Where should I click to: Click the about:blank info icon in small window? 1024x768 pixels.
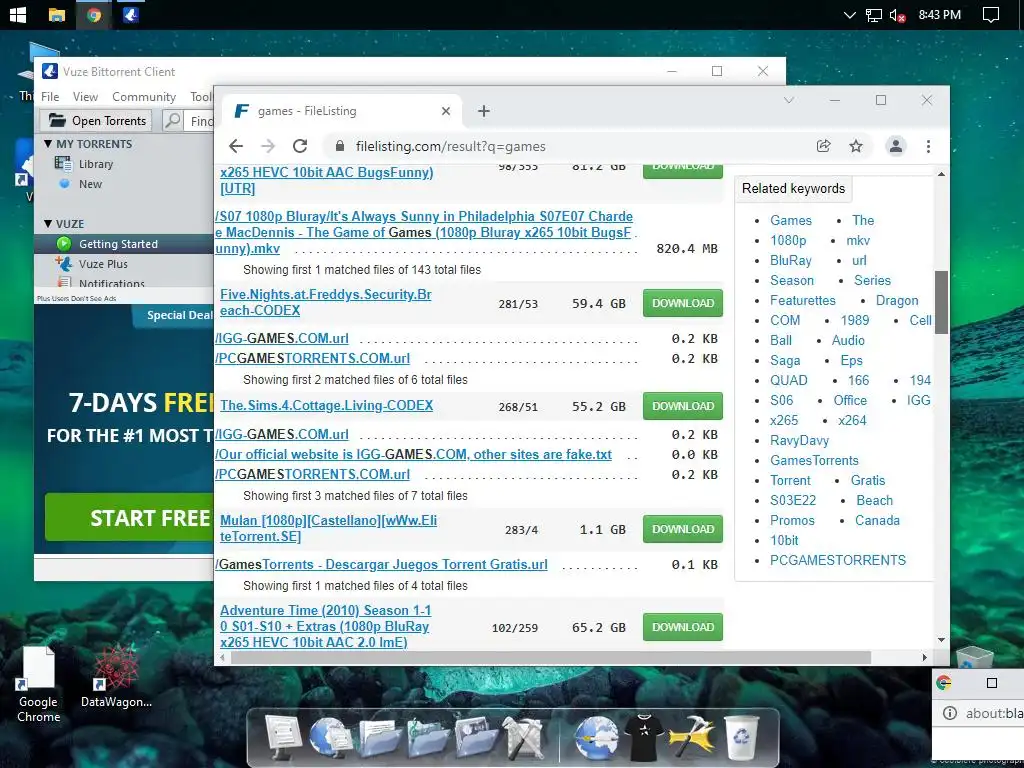coord(950,713)
